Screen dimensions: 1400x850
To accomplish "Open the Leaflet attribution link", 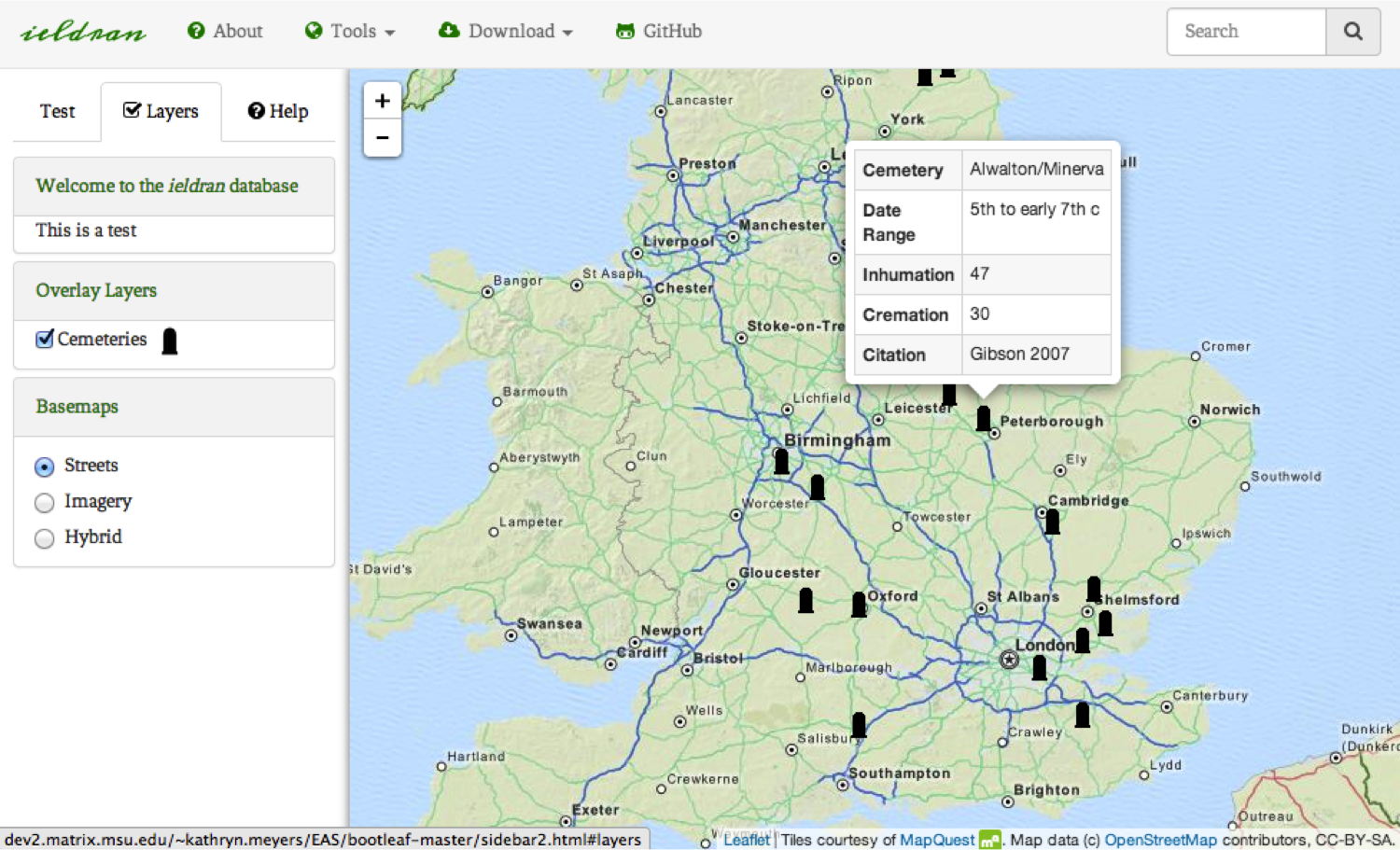I will [747, 840].
